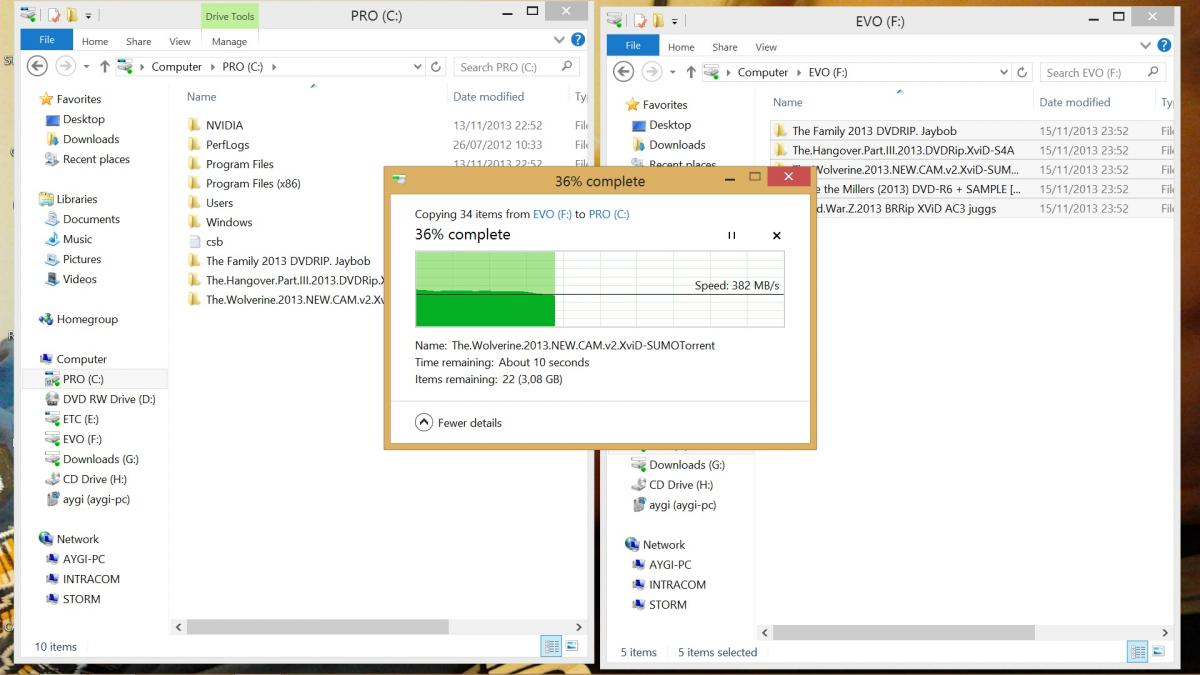
Task: Open recent locations dropdown in EVO (F:) window
Action: (673, 73)
